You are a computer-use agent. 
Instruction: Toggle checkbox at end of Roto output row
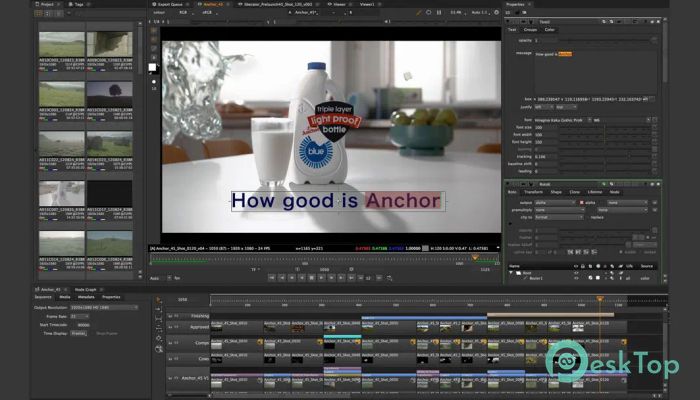coord(655,203)
